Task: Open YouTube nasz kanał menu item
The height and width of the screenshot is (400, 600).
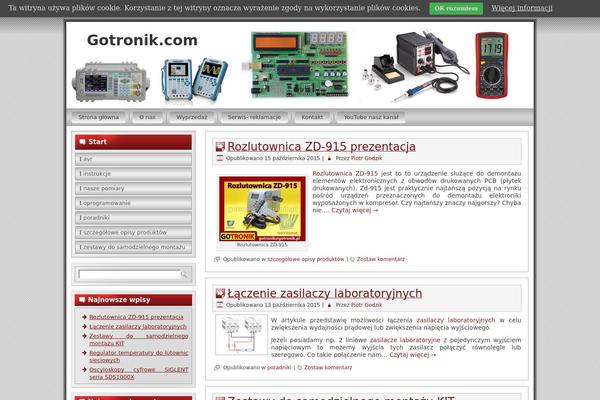Action: (x=371, y=117)
